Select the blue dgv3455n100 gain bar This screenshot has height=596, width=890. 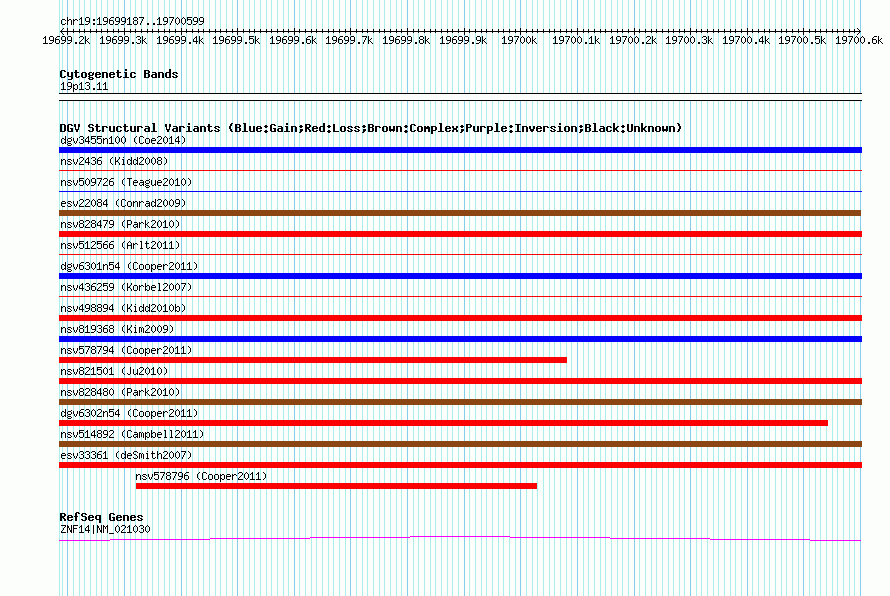[460, 150]
